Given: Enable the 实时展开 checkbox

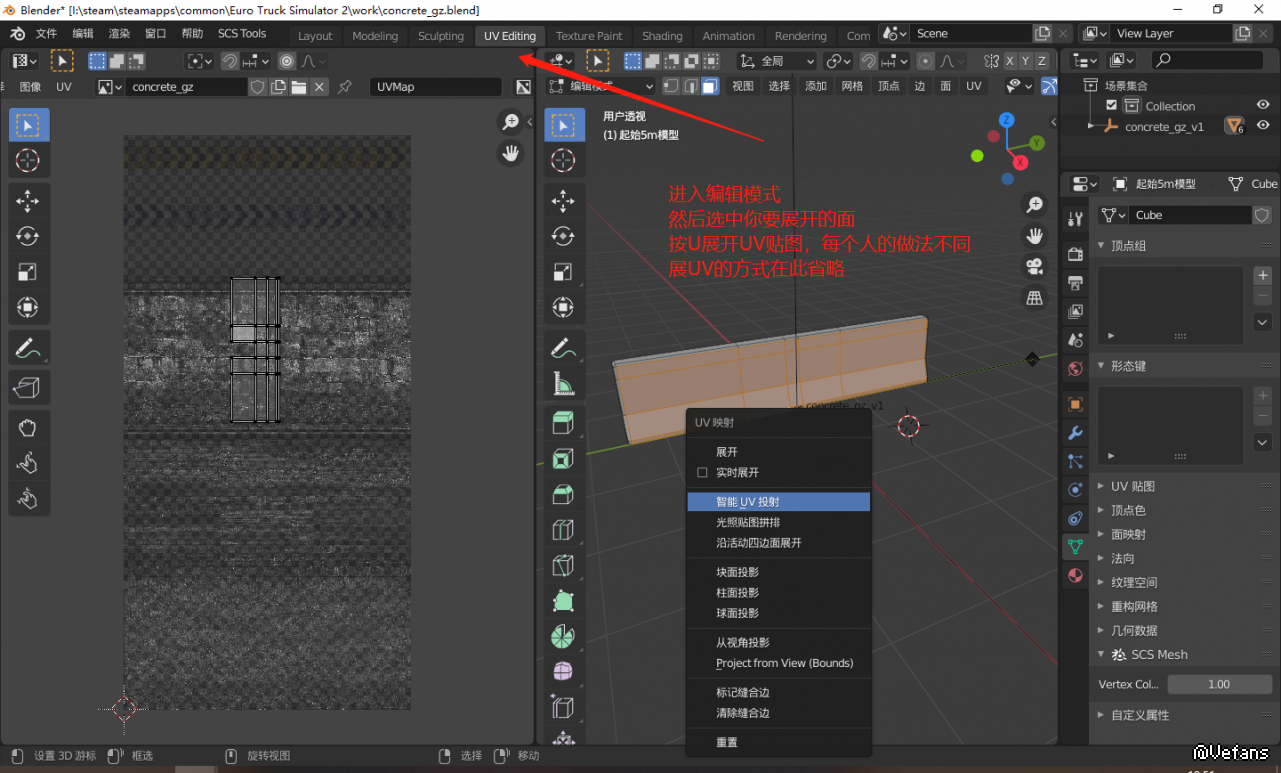Looking at the screenshot, I should point(702,472).
